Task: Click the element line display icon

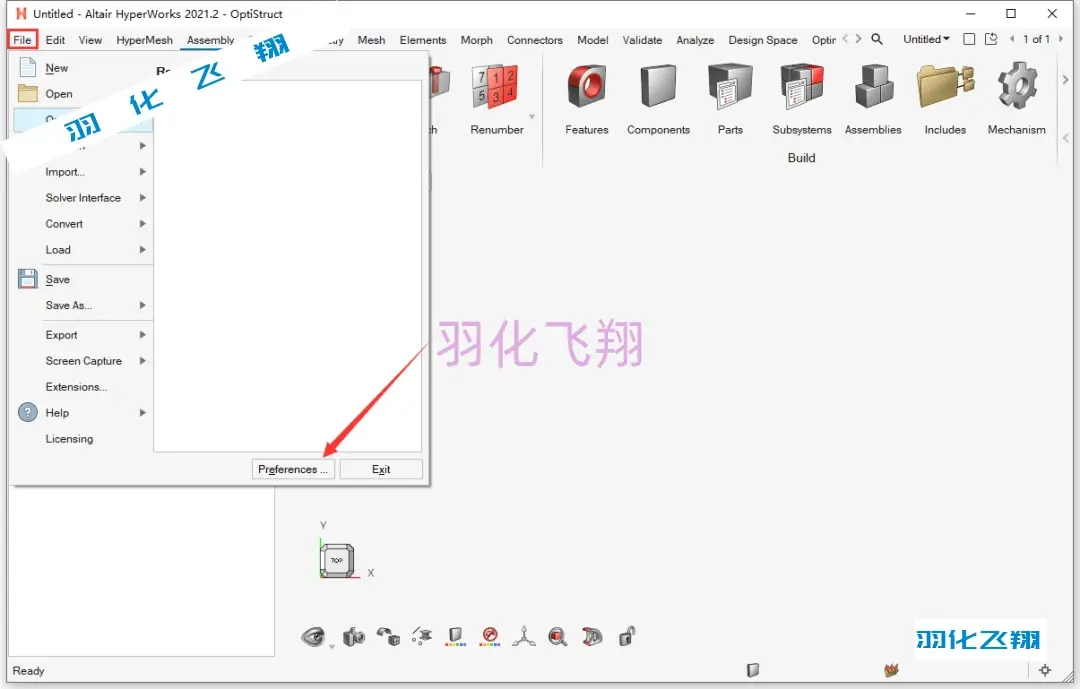Action: click(x=422, y=637)
